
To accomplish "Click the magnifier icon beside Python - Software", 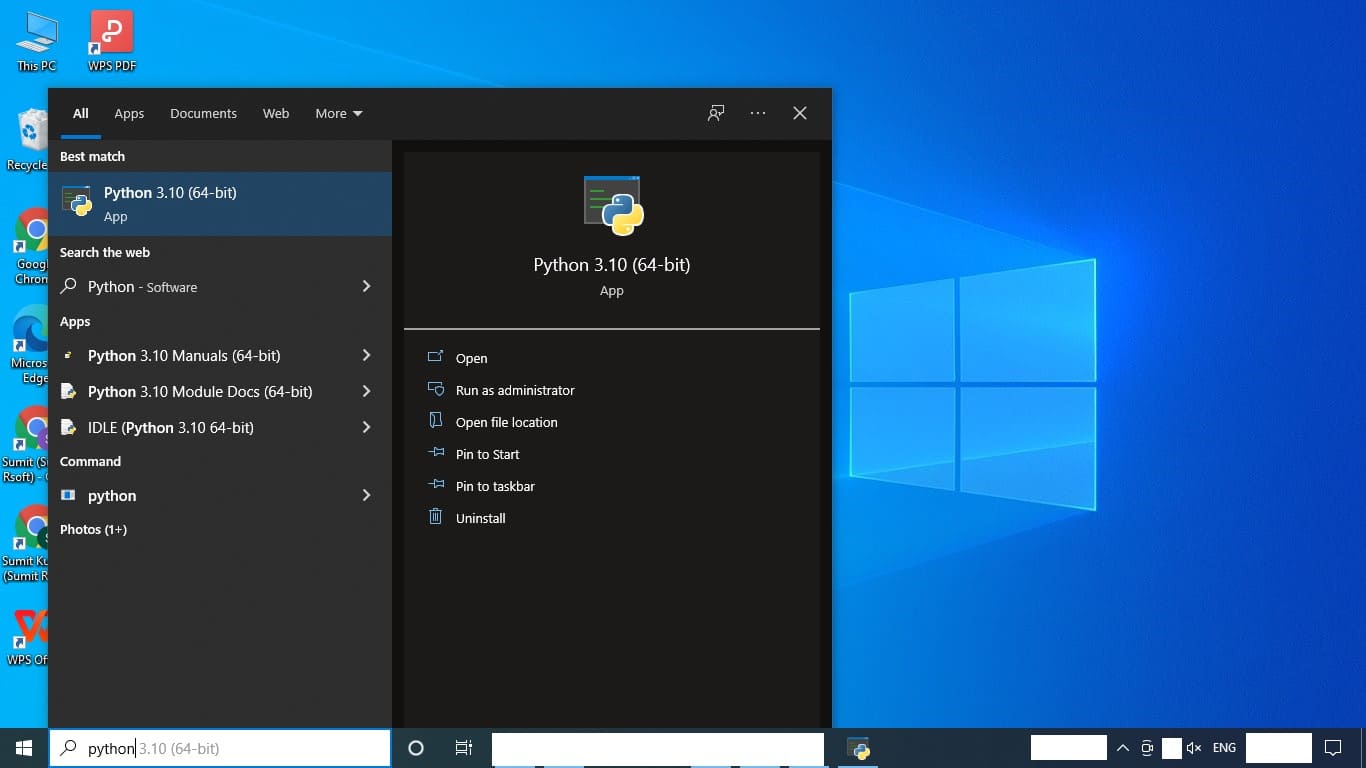I will click(69, 286).
